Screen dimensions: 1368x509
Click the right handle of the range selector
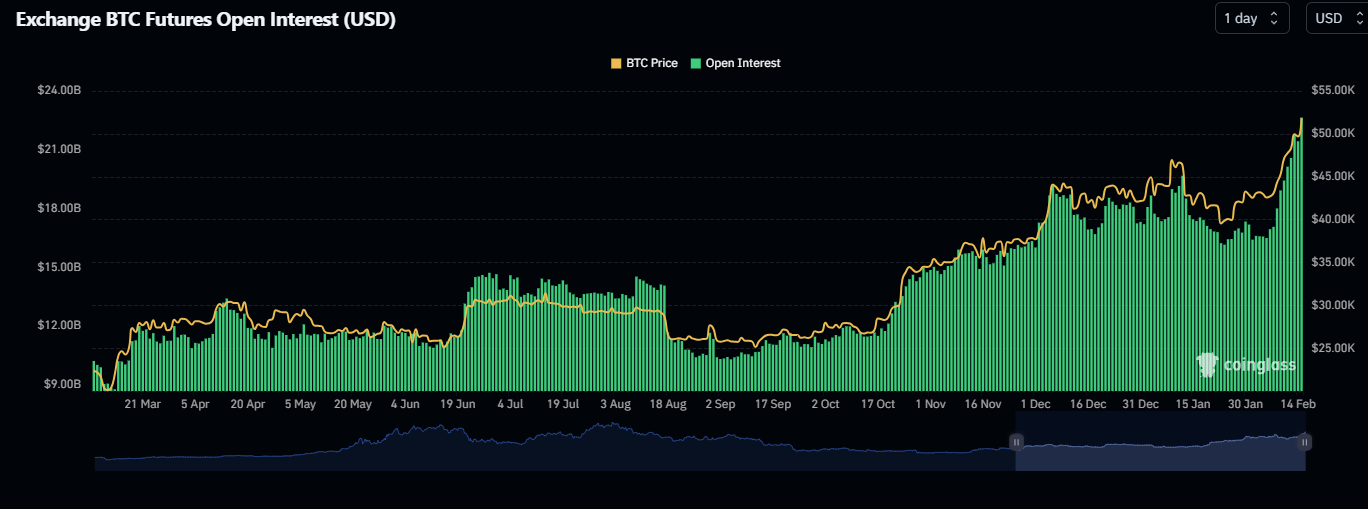(1305, 442)
